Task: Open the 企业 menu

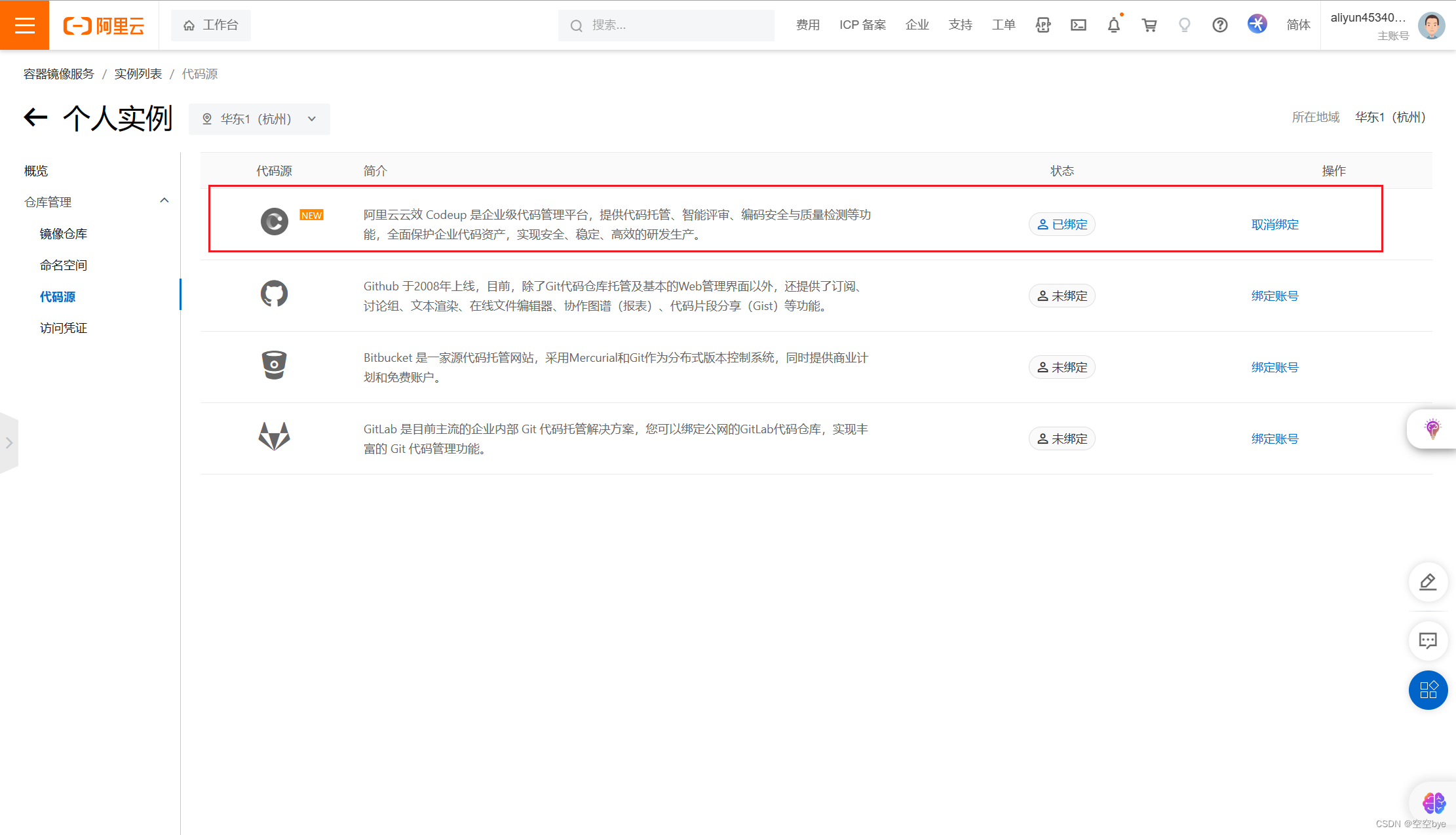Action: point(917,25)
